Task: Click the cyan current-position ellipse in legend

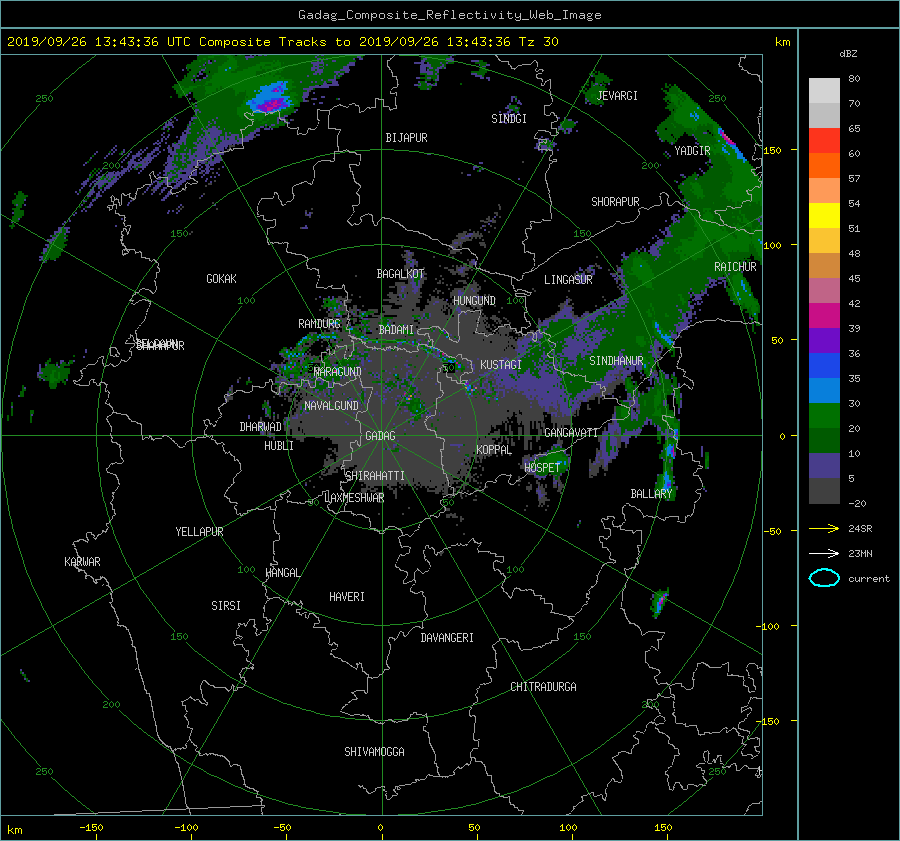Action: (824, 578)
